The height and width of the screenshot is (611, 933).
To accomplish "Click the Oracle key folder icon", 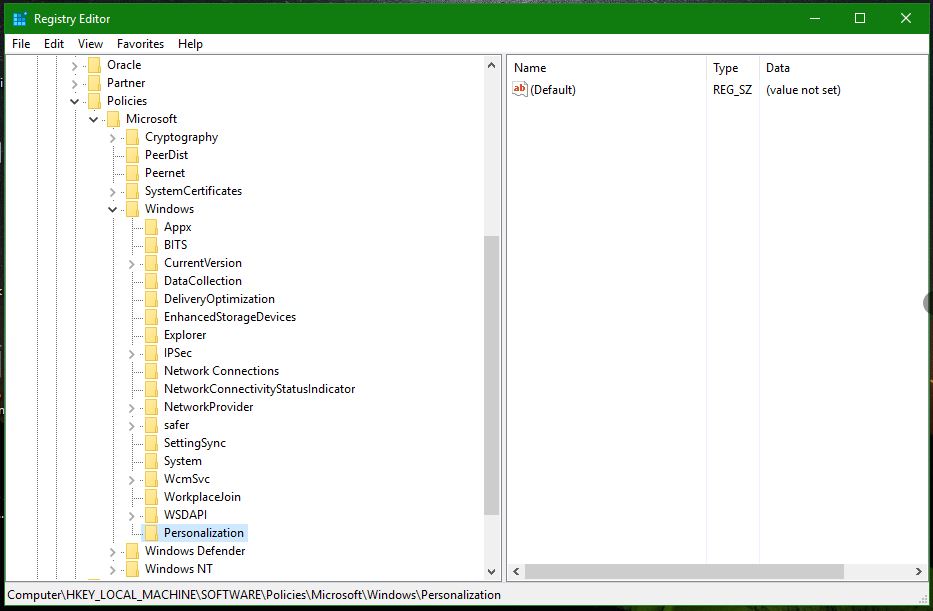I will click(x=94, y=65).
